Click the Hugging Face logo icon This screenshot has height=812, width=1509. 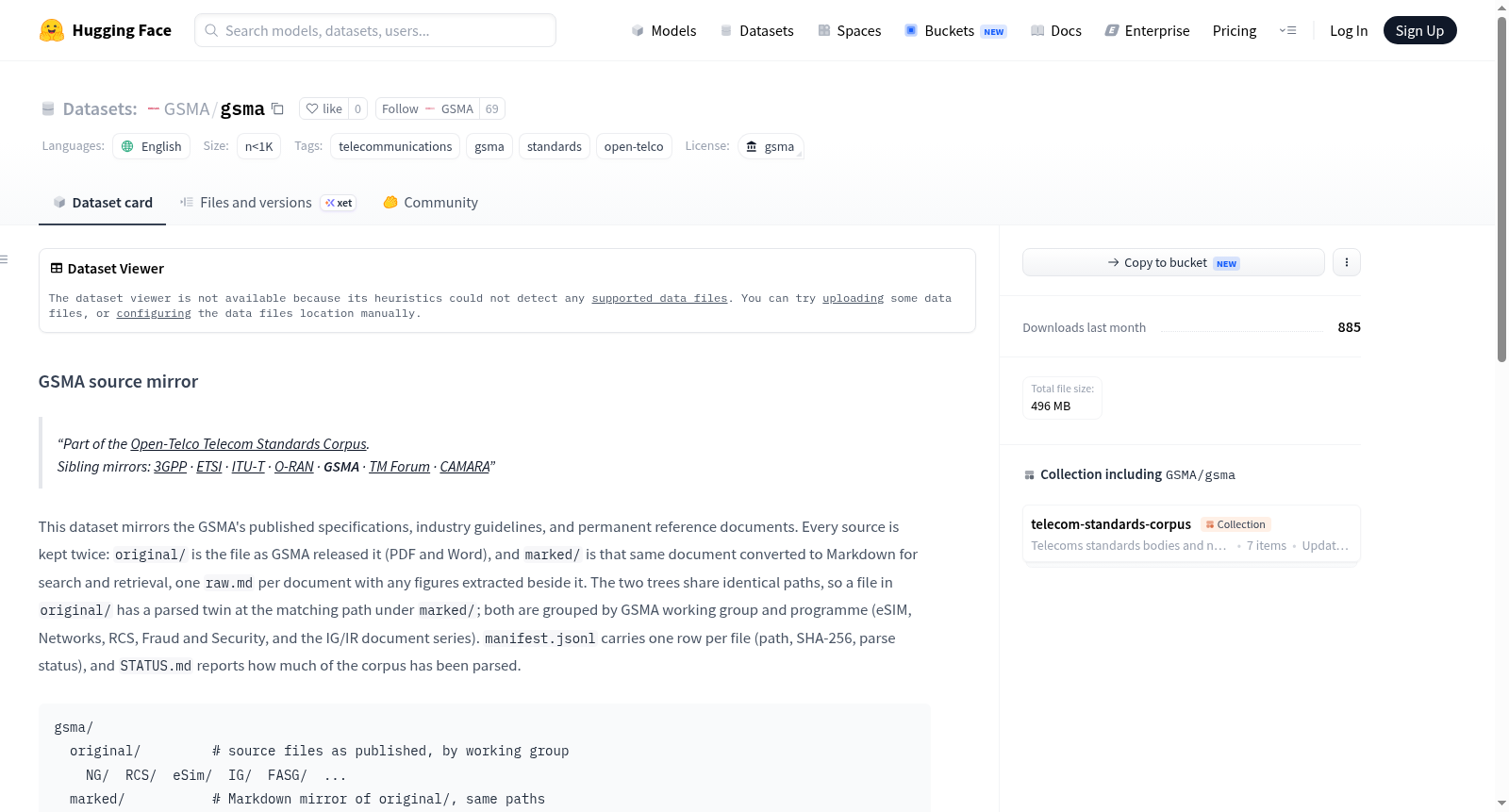pyautogui.click(x=52, y=30)
